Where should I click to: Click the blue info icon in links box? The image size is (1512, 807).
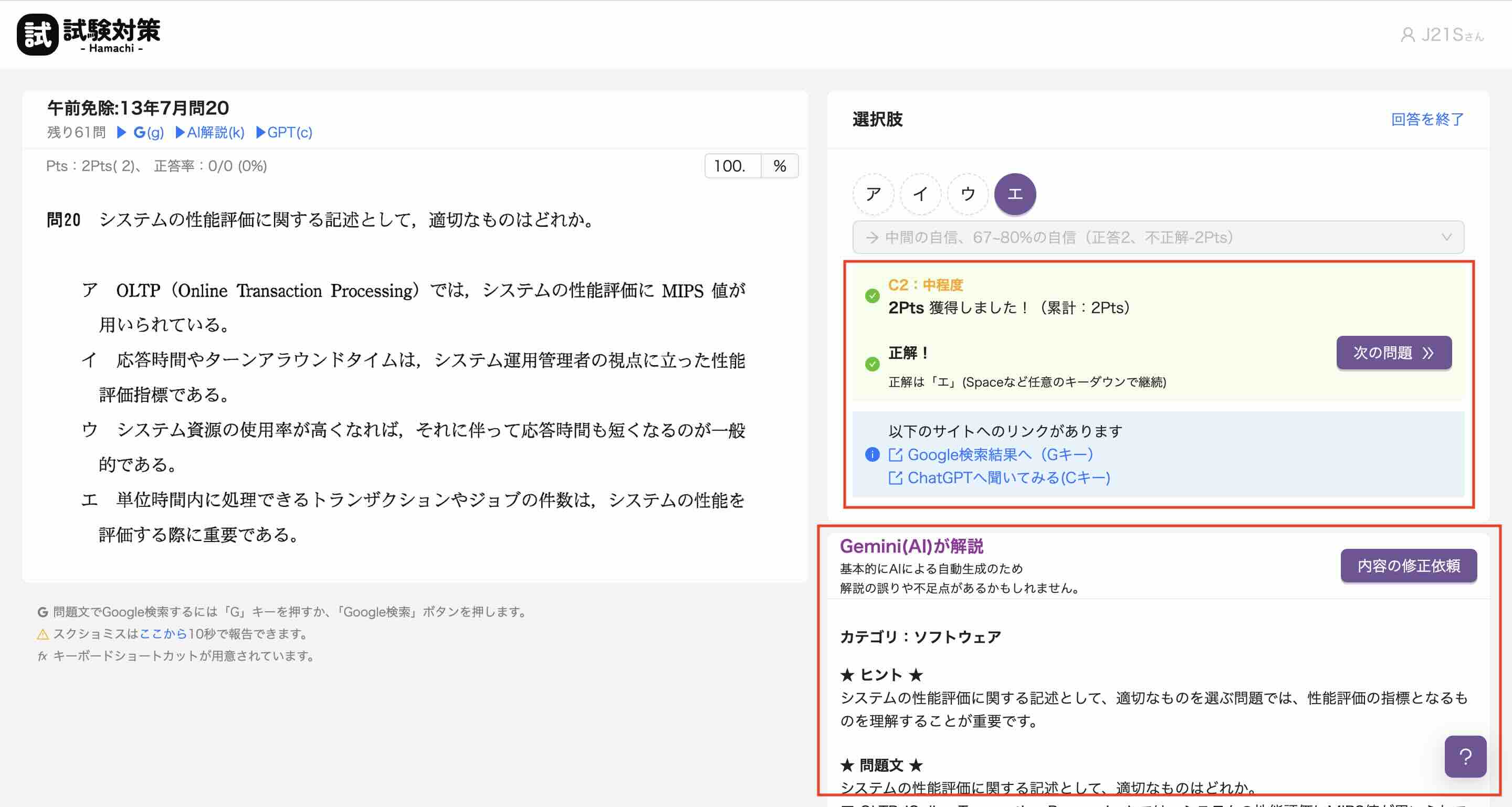tap(872, 454)
